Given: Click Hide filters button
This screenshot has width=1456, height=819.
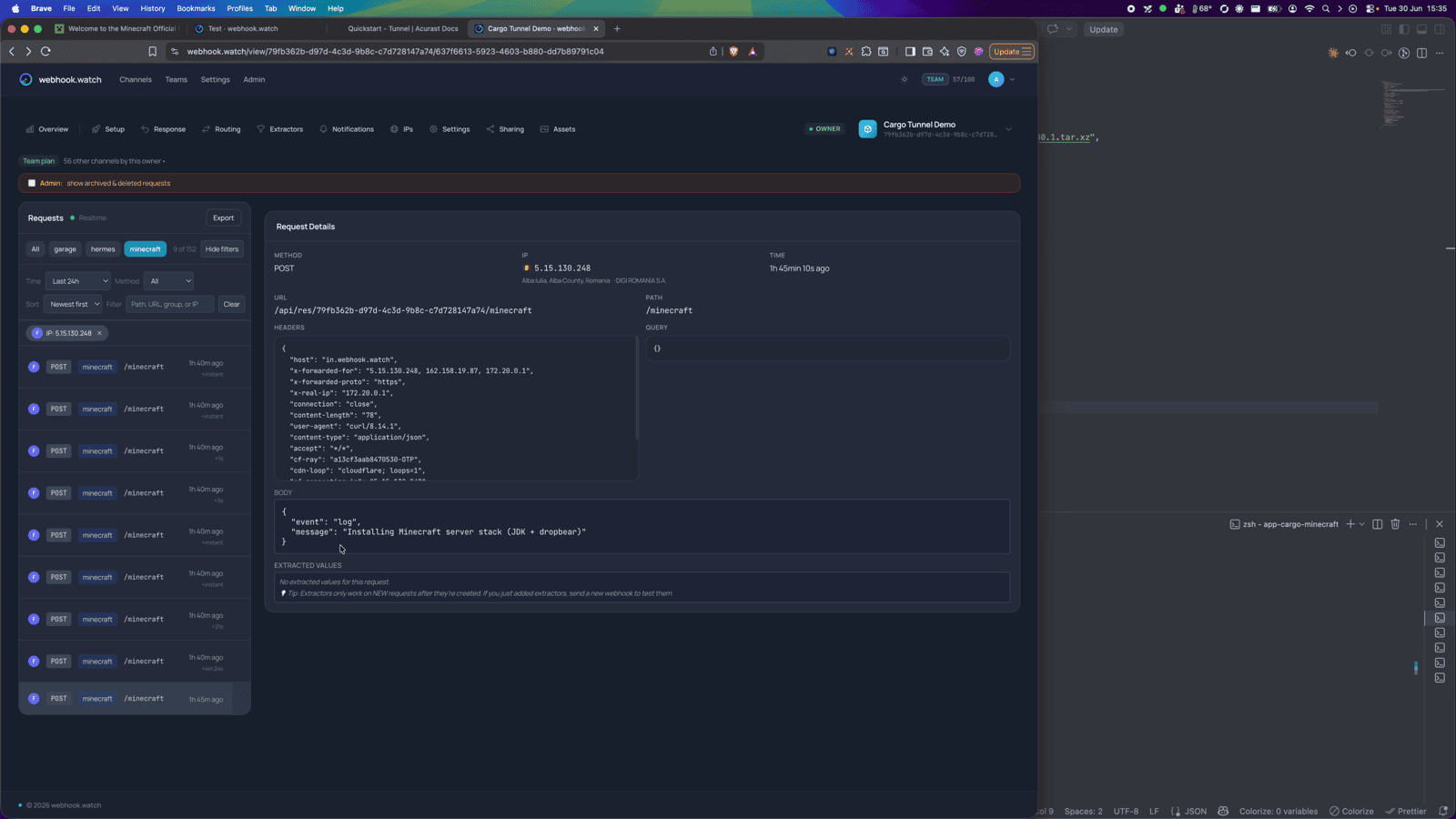Looking at the screenshot, I should [x=222, y=249].
